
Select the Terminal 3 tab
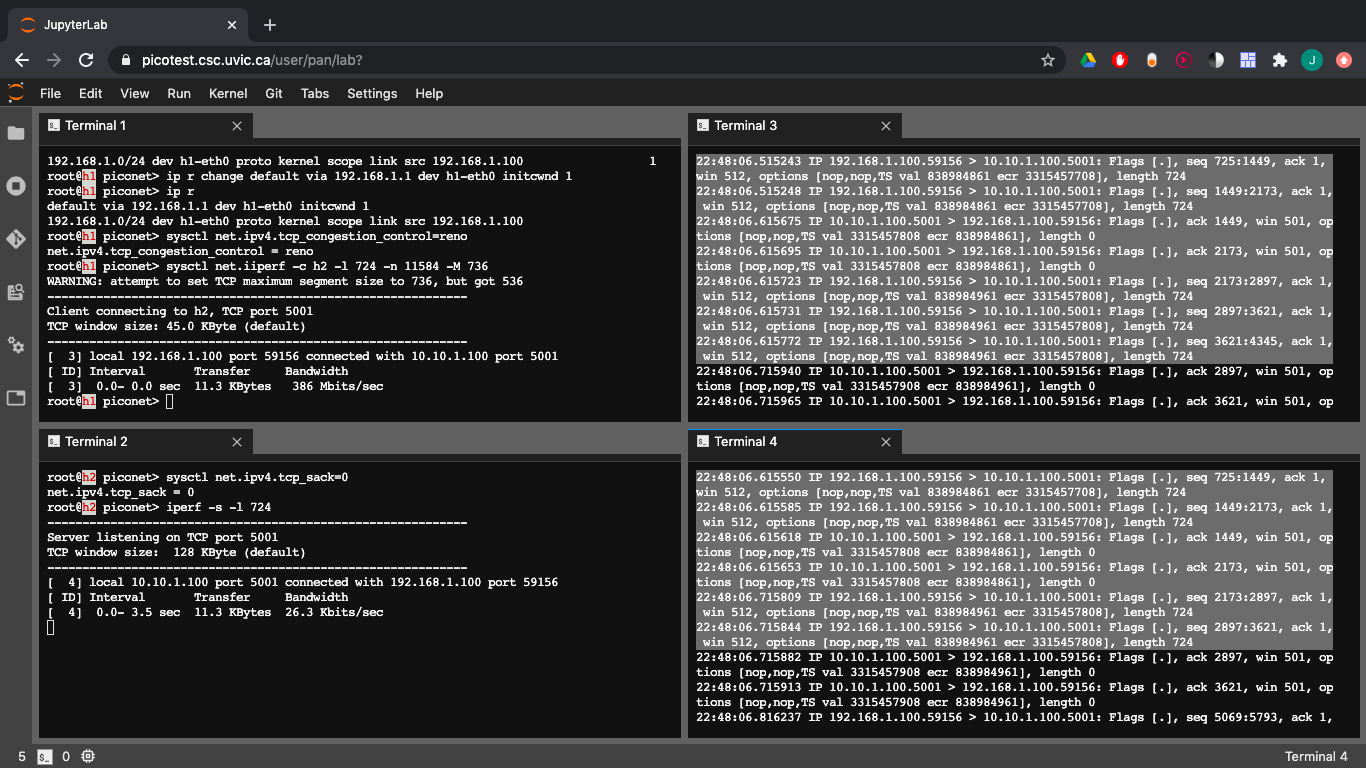tap(745, 126)
